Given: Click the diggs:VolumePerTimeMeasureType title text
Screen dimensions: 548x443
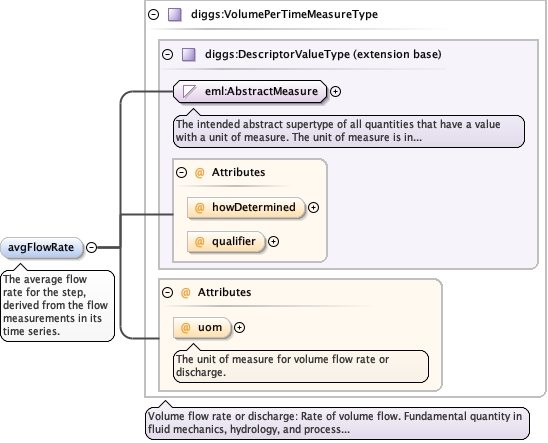Looking at the screenshot, I should point(284,14).
